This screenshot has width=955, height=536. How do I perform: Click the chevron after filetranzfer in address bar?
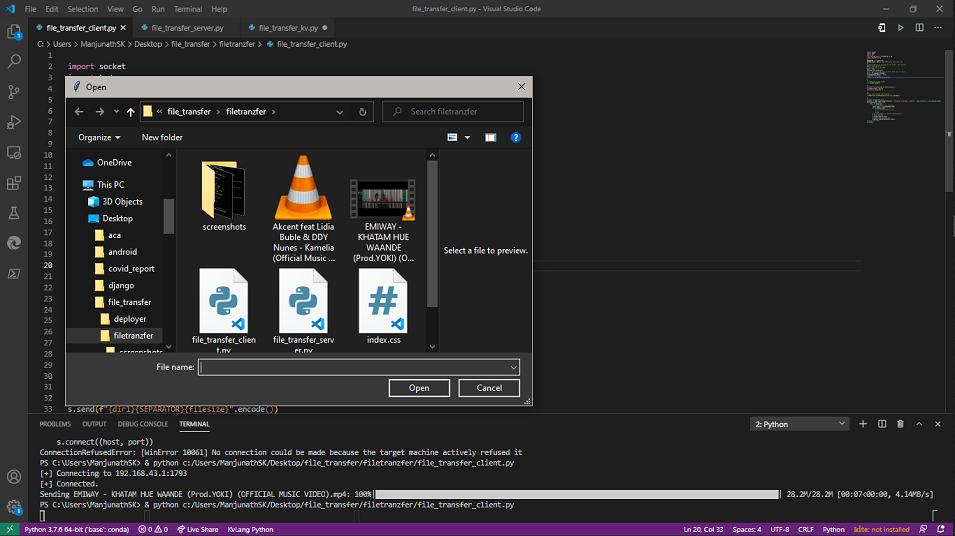click(273, 112)
